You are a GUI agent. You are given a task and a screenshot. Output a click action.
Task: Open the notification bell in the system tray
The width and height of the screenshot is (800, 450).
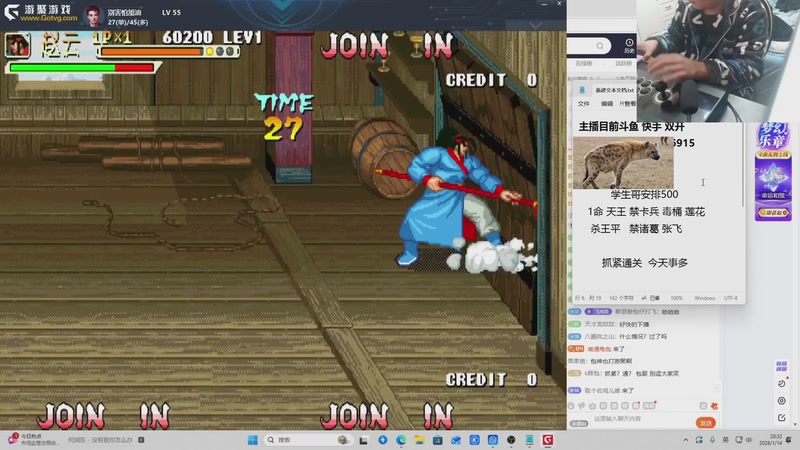(789, 440)
